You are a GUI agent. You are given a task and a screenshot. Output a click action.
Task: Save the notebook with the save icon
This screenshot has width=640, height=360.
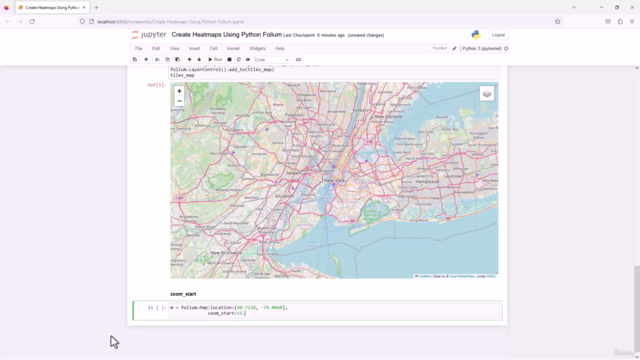[x=135, y=60]
